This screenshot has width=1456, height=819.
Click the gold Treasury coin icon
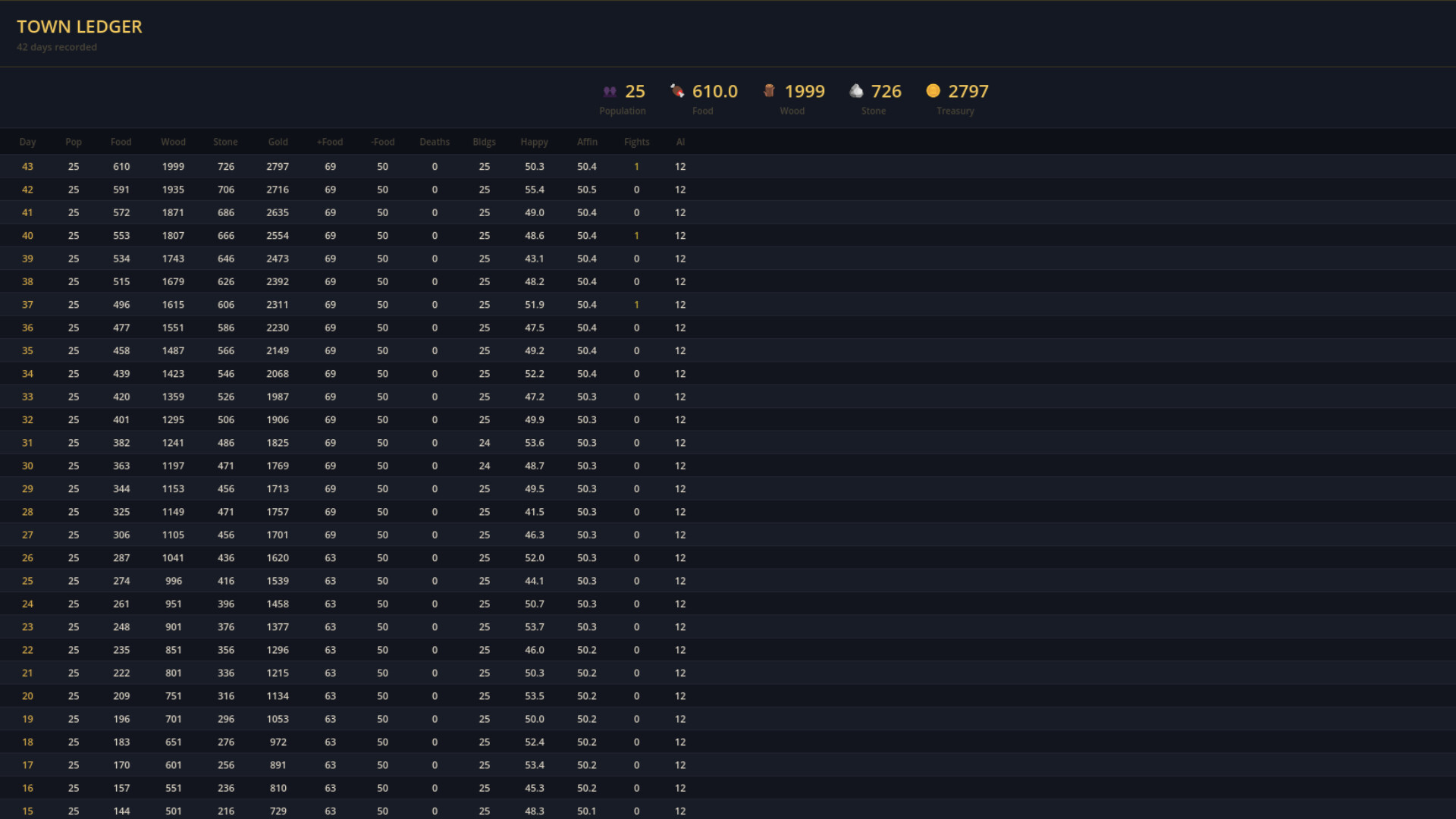coord(933,91)
